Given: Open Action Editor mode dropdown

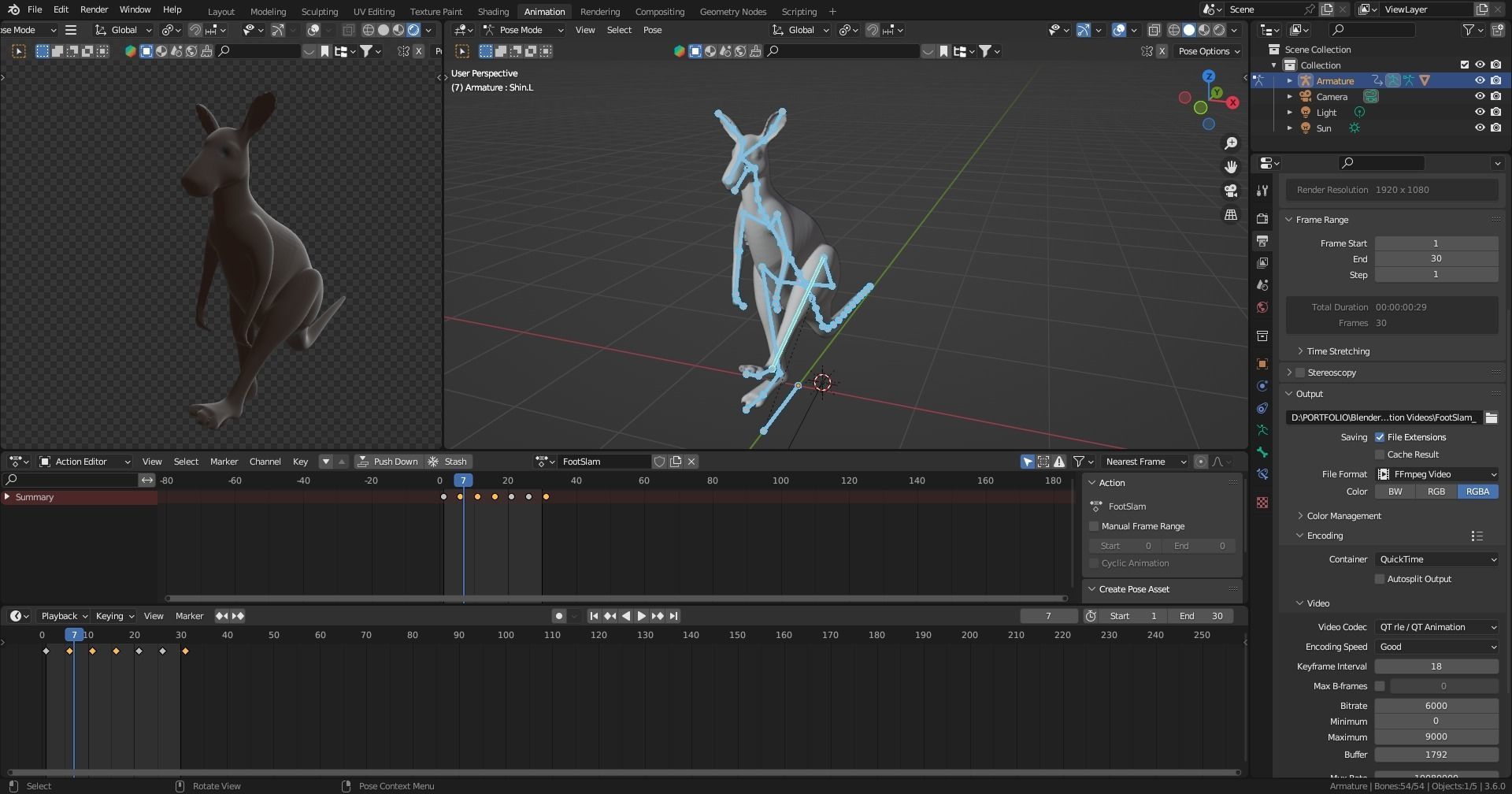Looking at the screenshot, I should [x=84, y=462].
